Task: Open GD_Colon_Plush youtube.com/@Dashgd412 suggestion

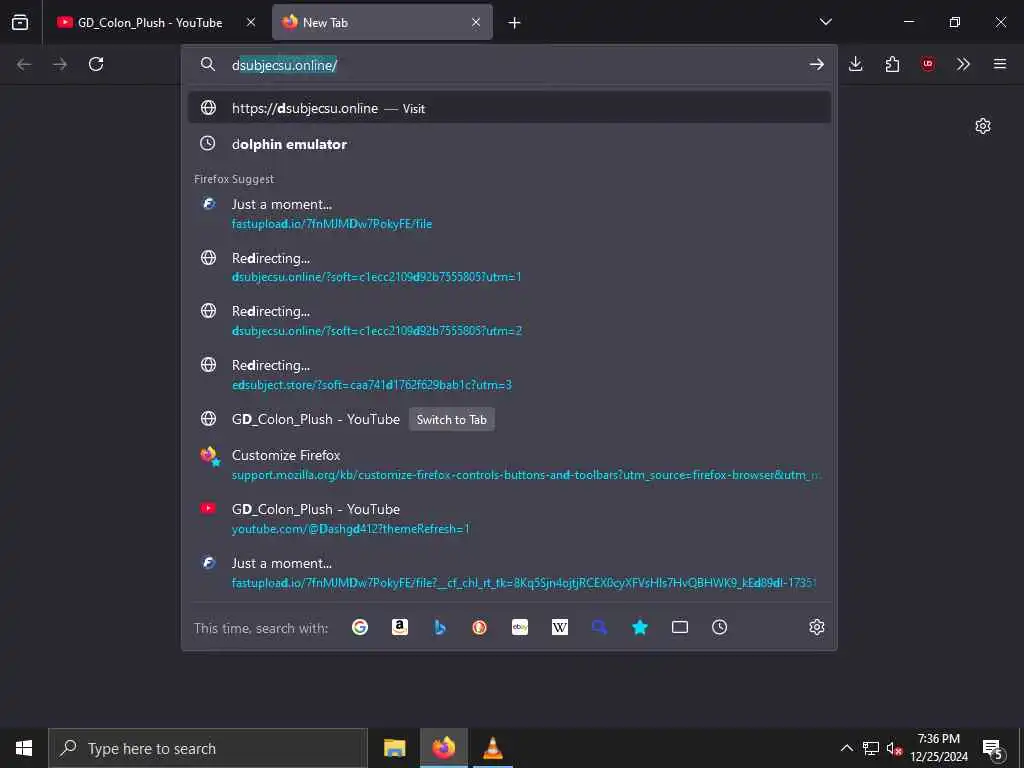Action: [x=509, y=519]
